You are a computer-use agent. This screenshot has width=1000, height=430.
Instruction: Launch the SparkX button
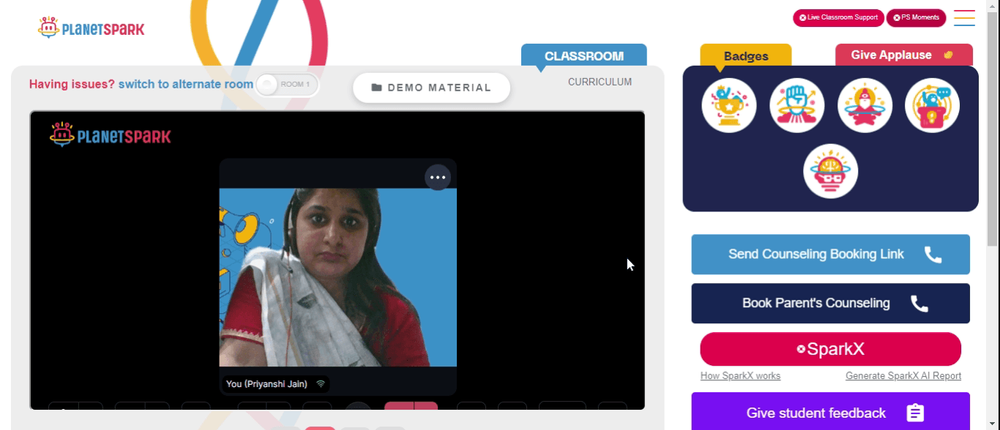coord(830,349)
